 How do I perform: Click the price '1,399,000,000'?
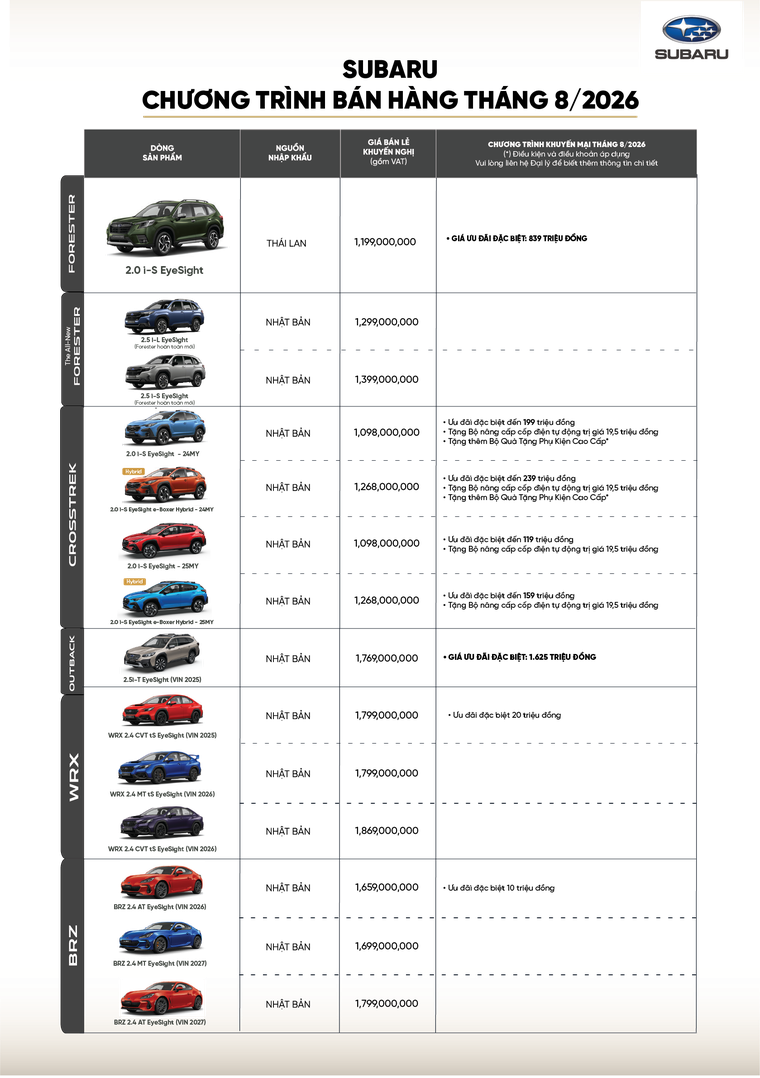(x=387, y=380)
